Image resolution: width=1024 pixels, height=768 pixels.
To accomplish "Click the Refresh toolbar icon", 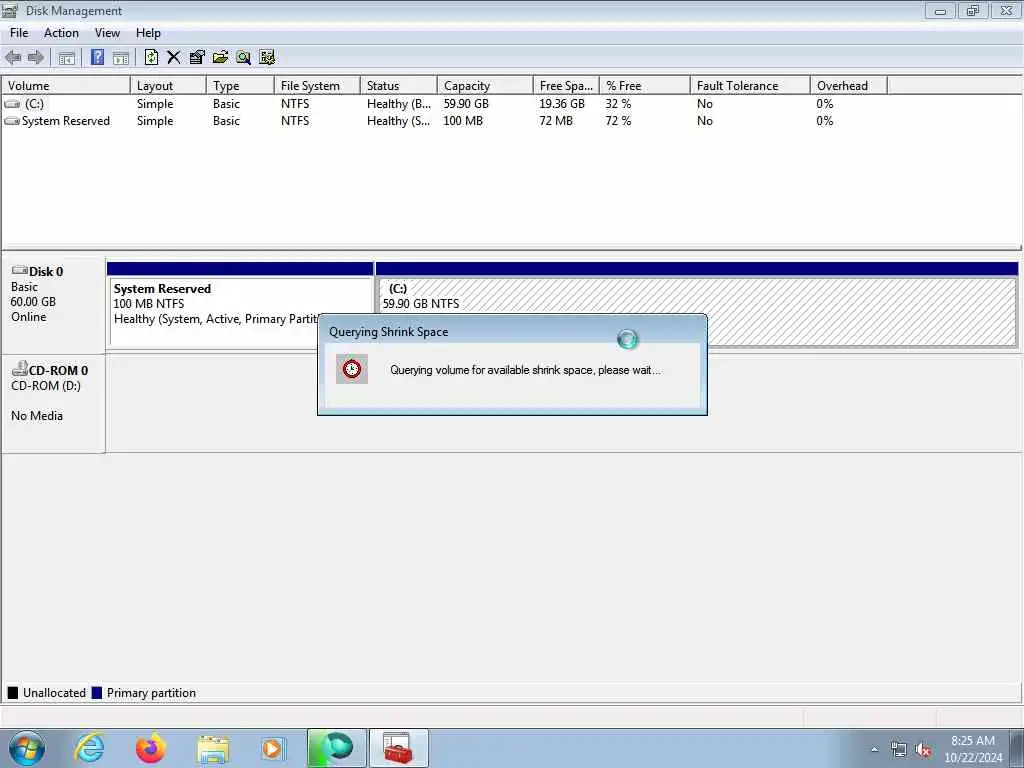I will tap(151, 57).
